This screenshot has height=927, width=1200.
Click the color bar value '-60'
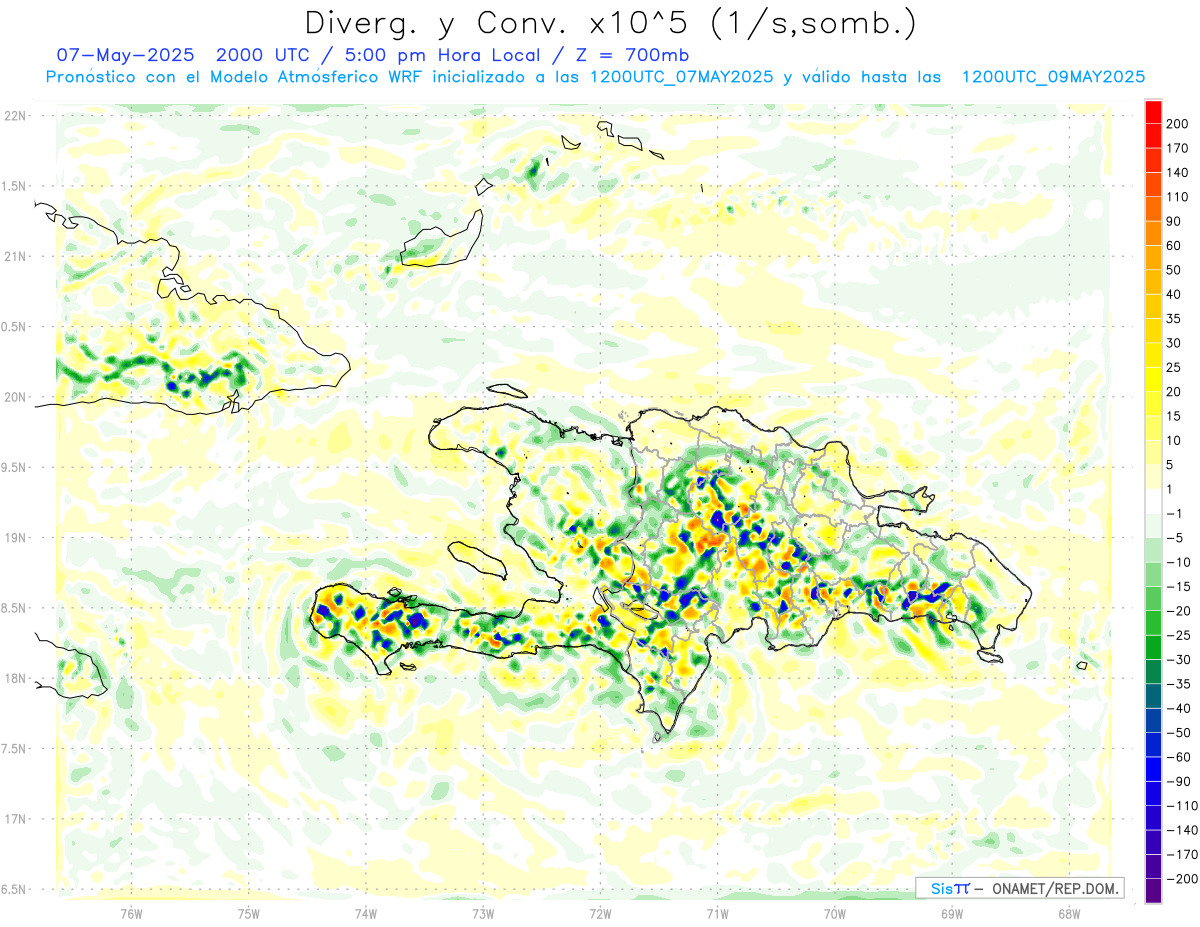(1178, 757)
